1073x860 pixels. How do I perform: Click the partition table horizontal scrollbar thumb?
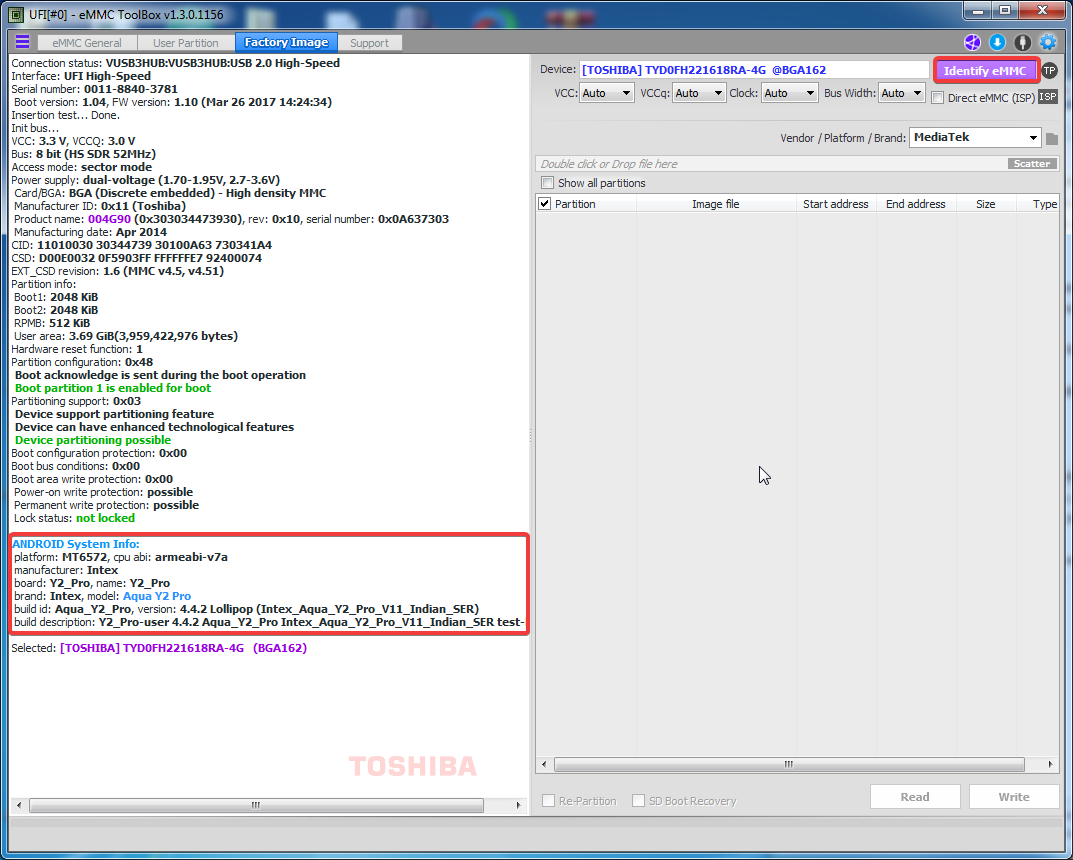coord(789,764)
